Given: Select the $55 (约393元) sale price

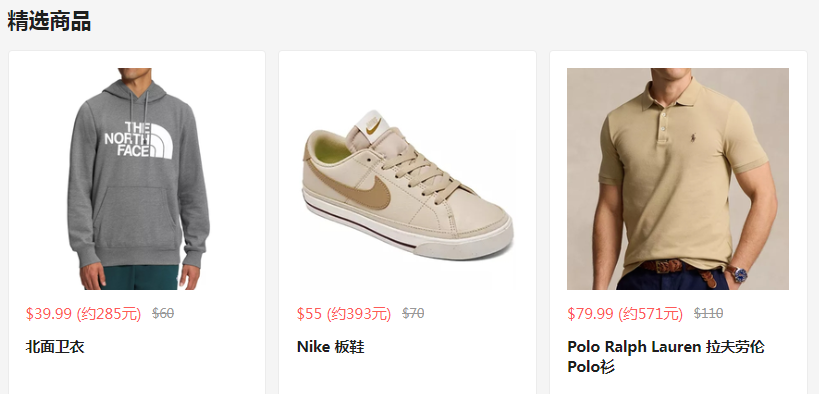Looking at the screenshot, I should [x=344, y=314].
